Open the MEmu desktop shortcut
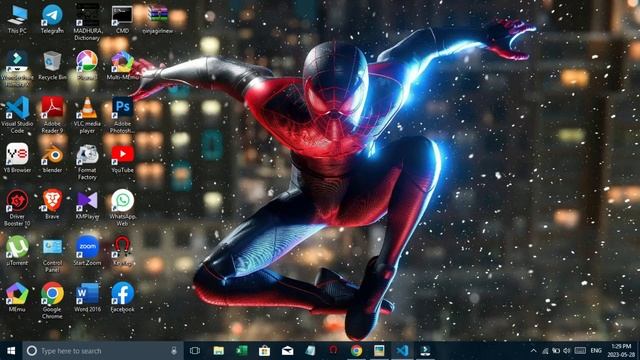 (x=17, y=297)
